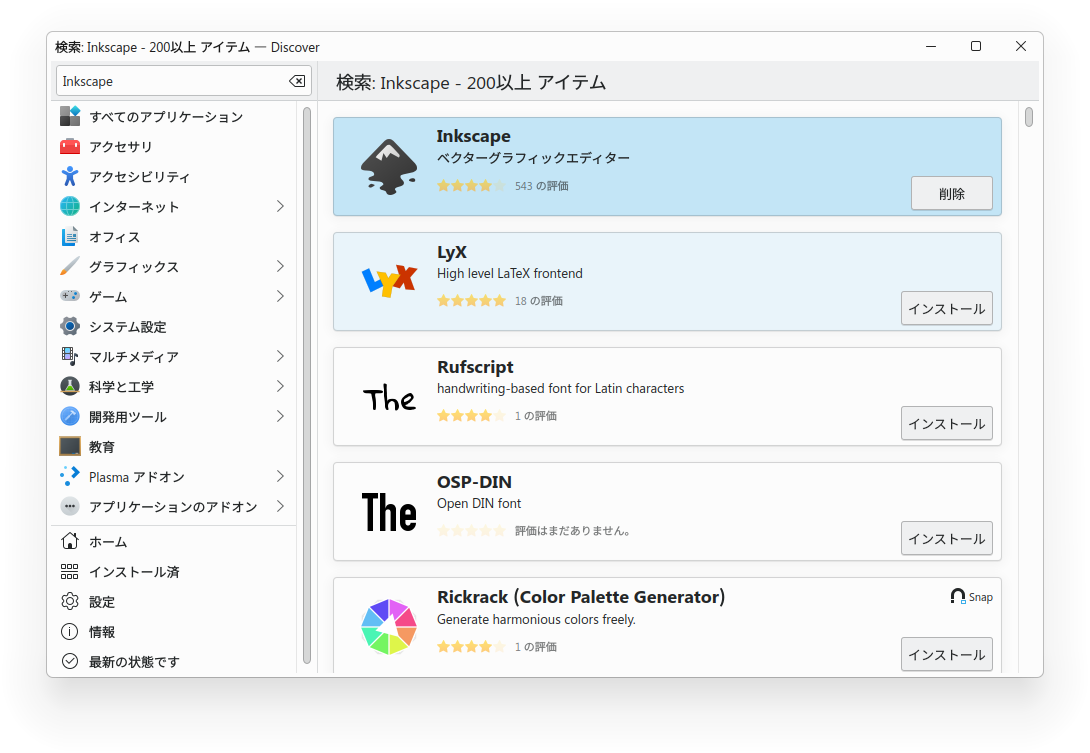The image size is (1090, 753).
Task: Select the Office (オフィス) document icon
Action: (x=70, y=236)
